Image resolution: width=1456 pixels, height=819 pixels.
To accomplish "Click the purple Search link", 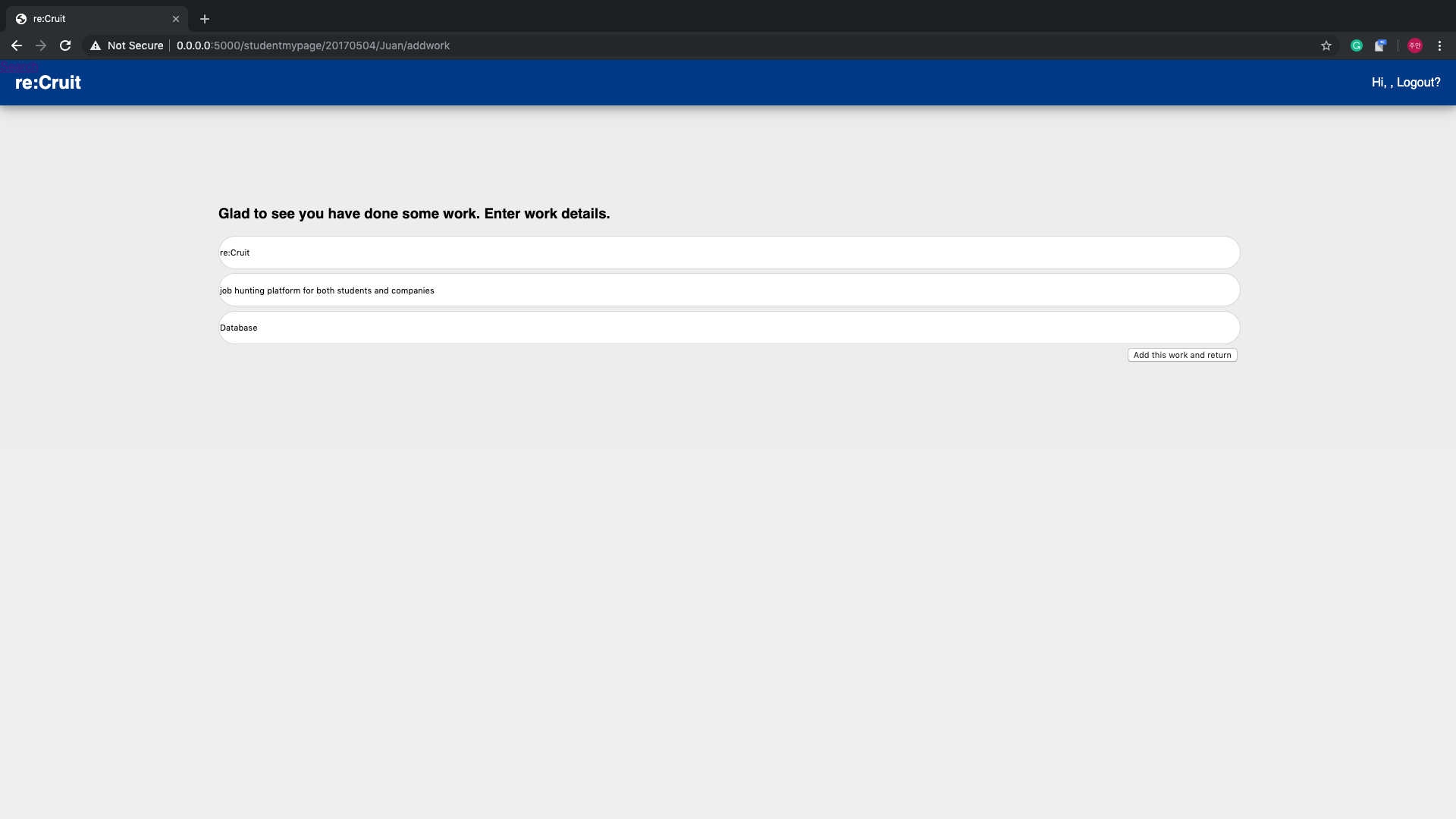I will [19, 67].
